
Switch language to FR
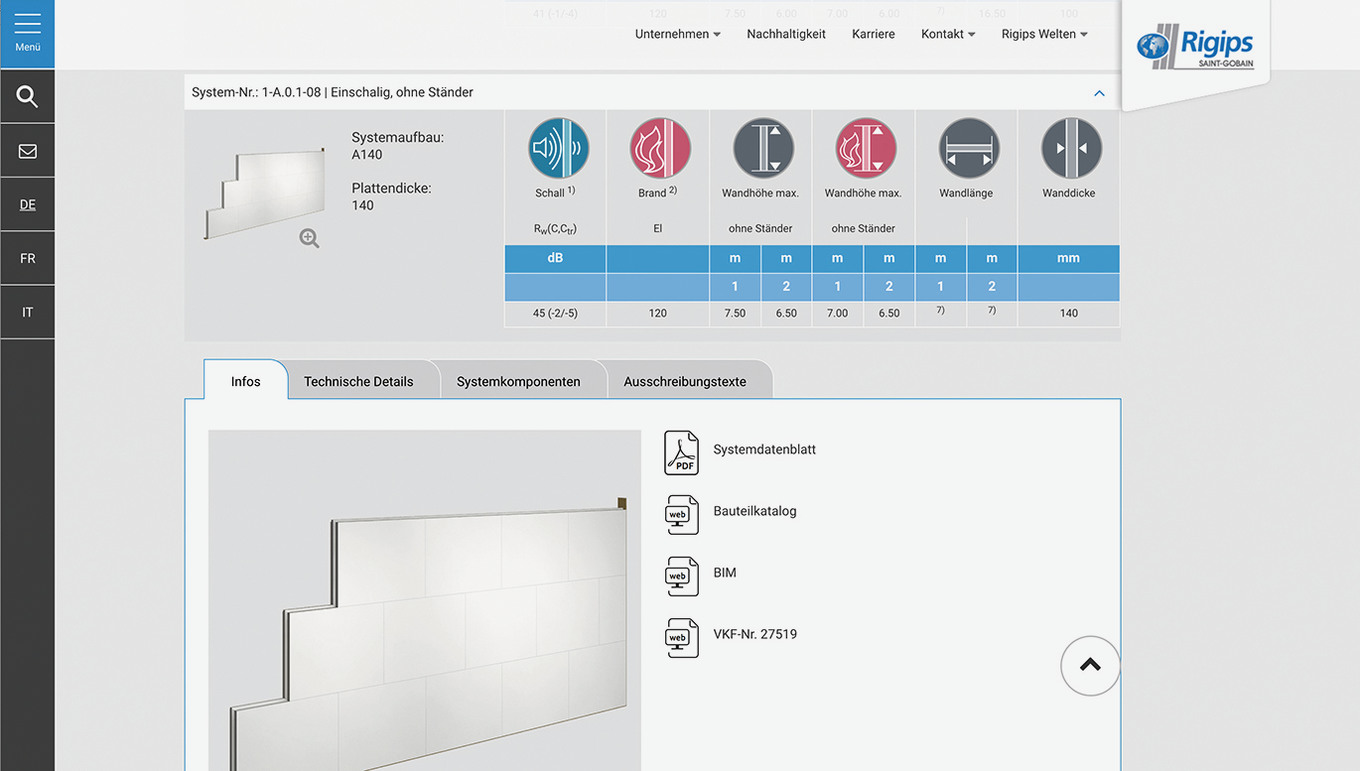[x=27, y=259]
